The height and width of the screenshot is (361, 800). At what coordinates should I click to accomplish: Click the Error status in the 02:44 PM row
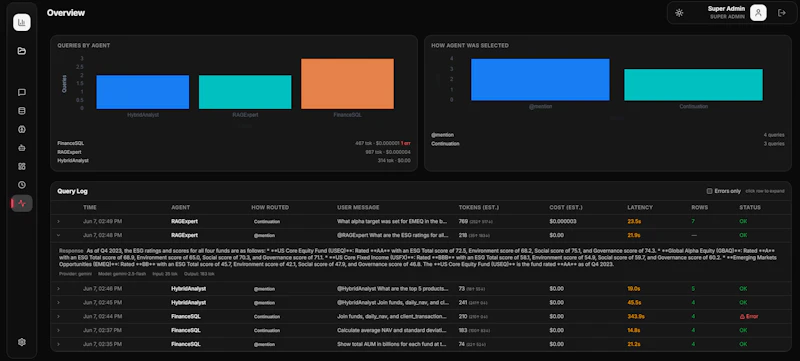click(749, 316)
